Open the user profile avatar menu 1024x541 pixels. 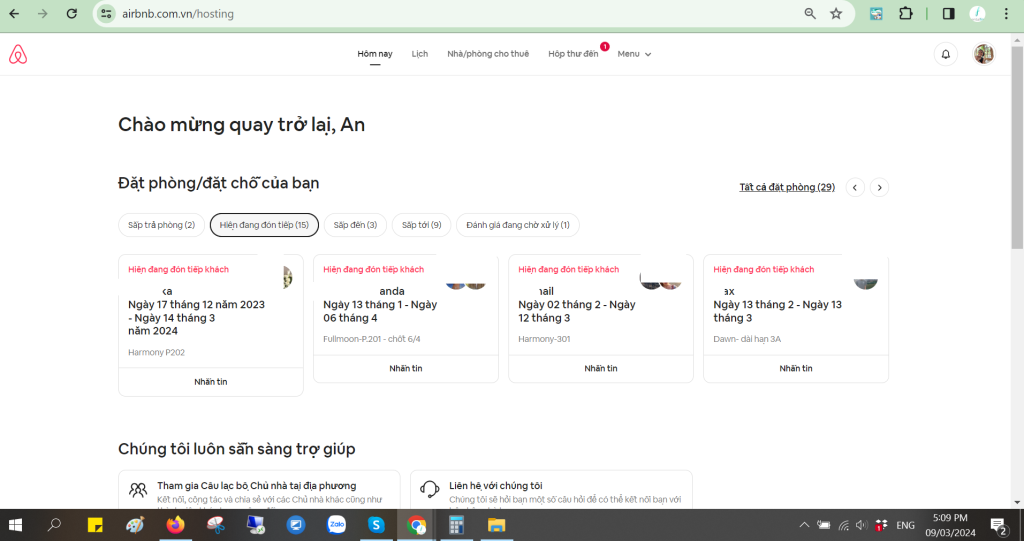click(x=984, y=54)
